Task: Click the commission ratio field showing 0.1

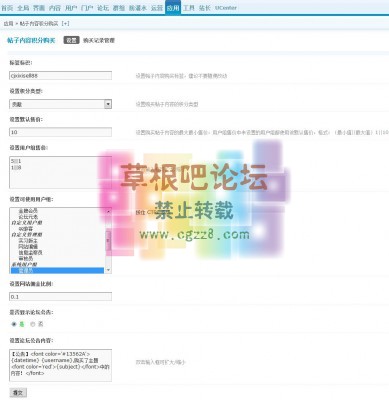Action: pyautogui.click(x=60, y=297)
